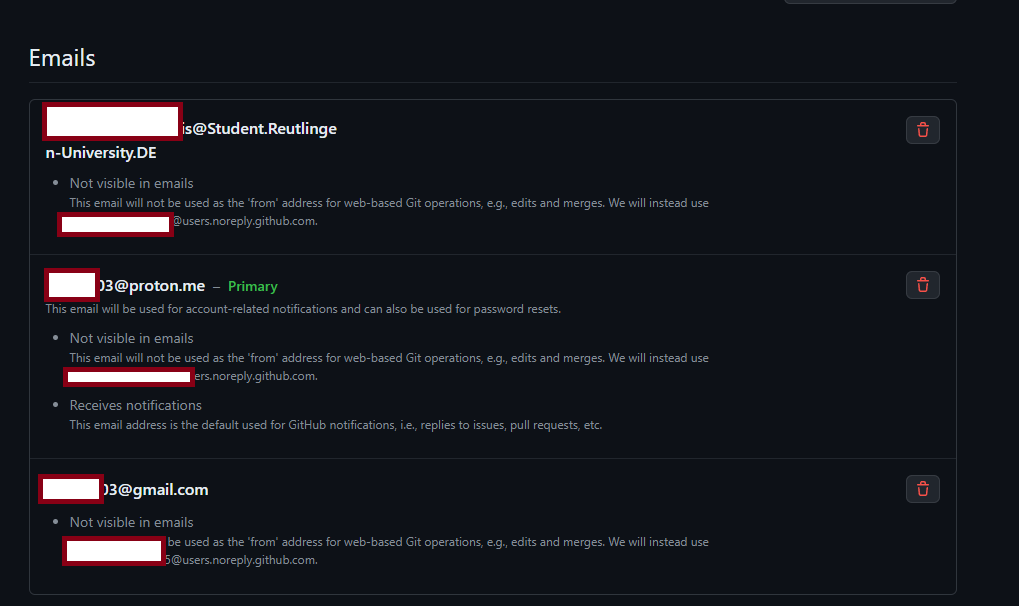The height and width of the screenshot is (606, 1019).
Task: Click the Emails section heading
Action: (62, 58)
